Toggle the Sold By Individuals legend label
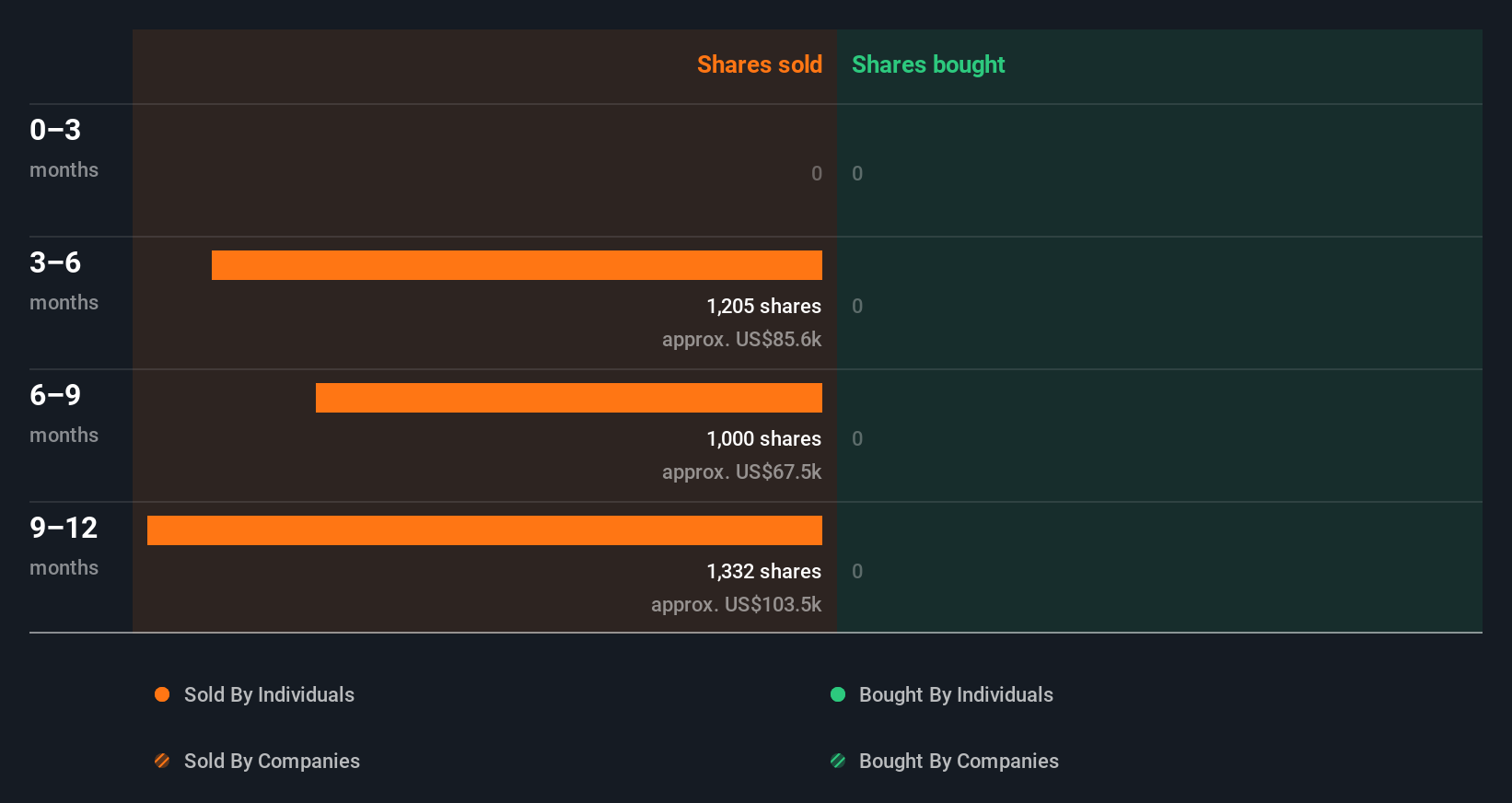1512x803 pixels. [x=269, y=694]
